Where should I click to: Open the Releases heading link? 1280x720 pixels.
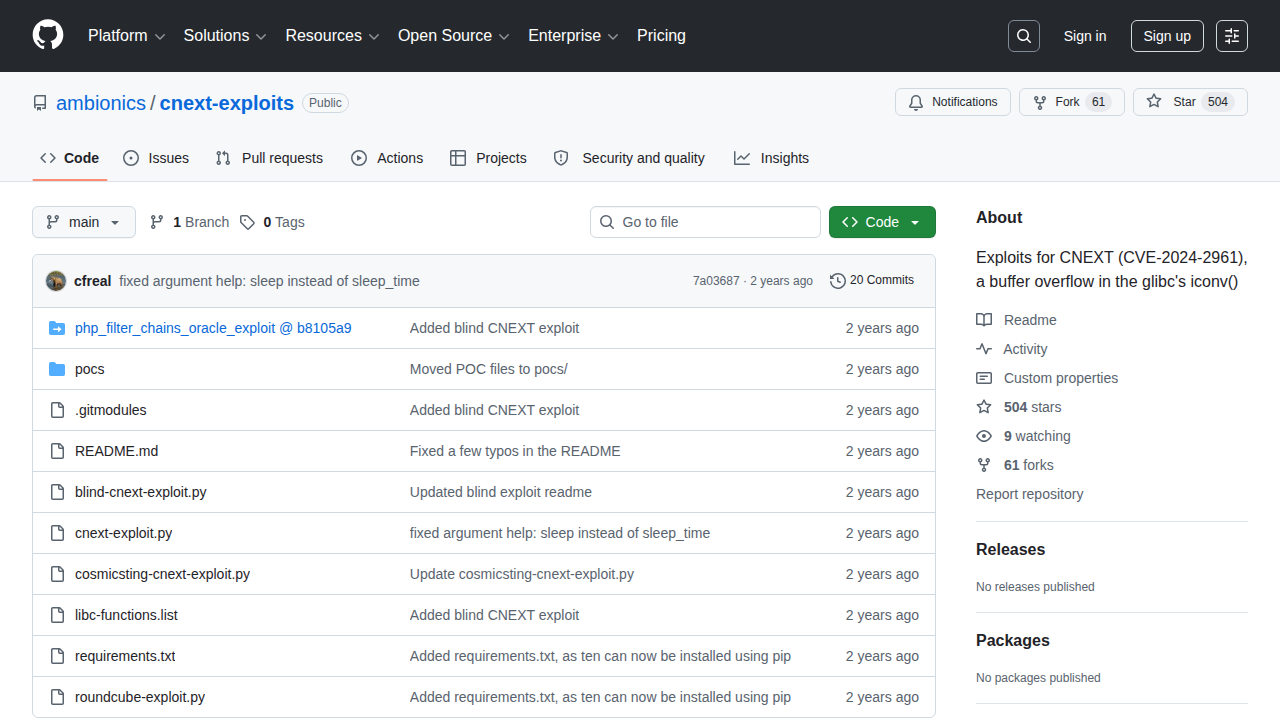click(1010, 550)
